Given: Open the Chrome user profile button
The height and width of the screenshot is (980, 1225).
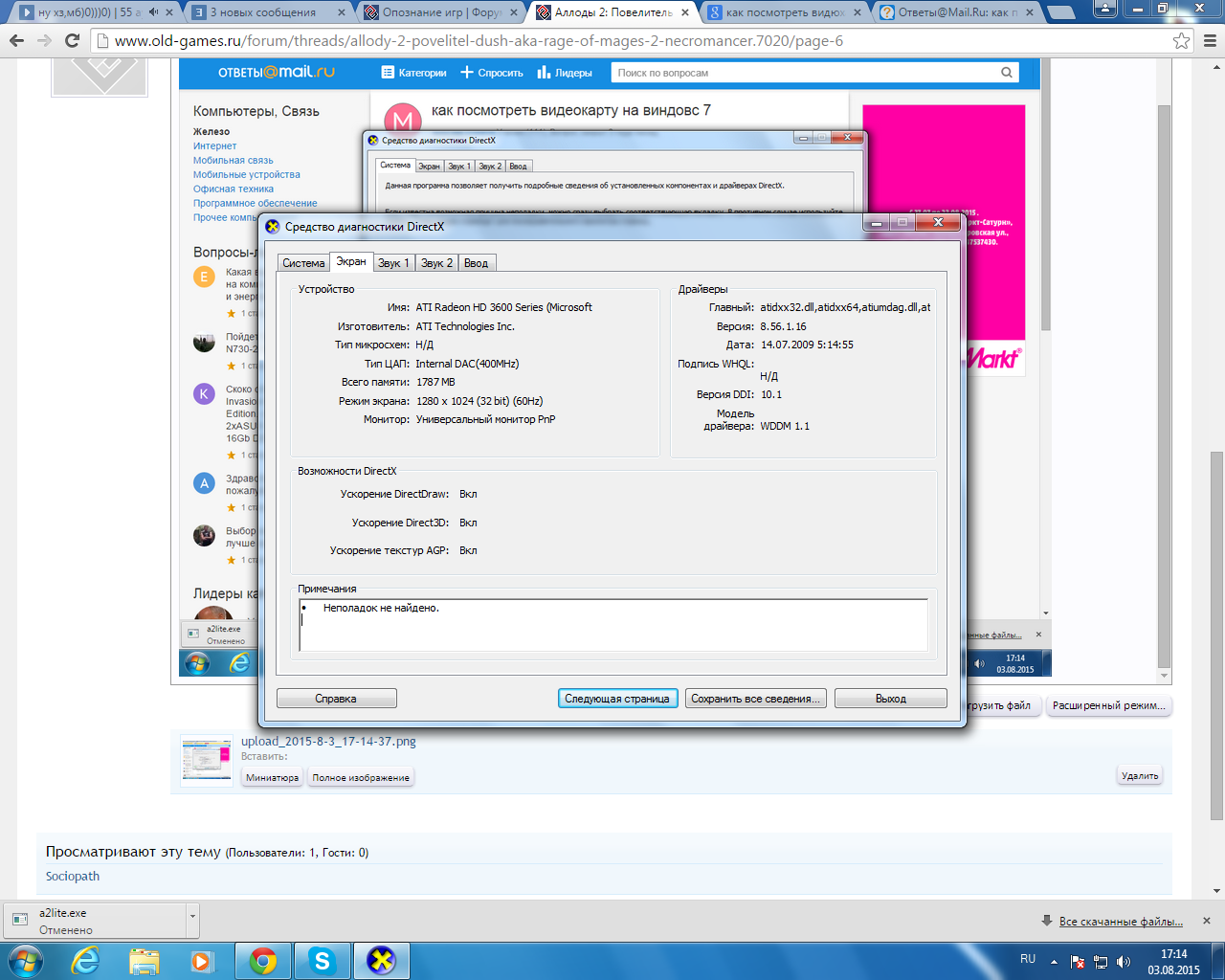Looking at the screenshot, I should click(x=1104, y=9).
